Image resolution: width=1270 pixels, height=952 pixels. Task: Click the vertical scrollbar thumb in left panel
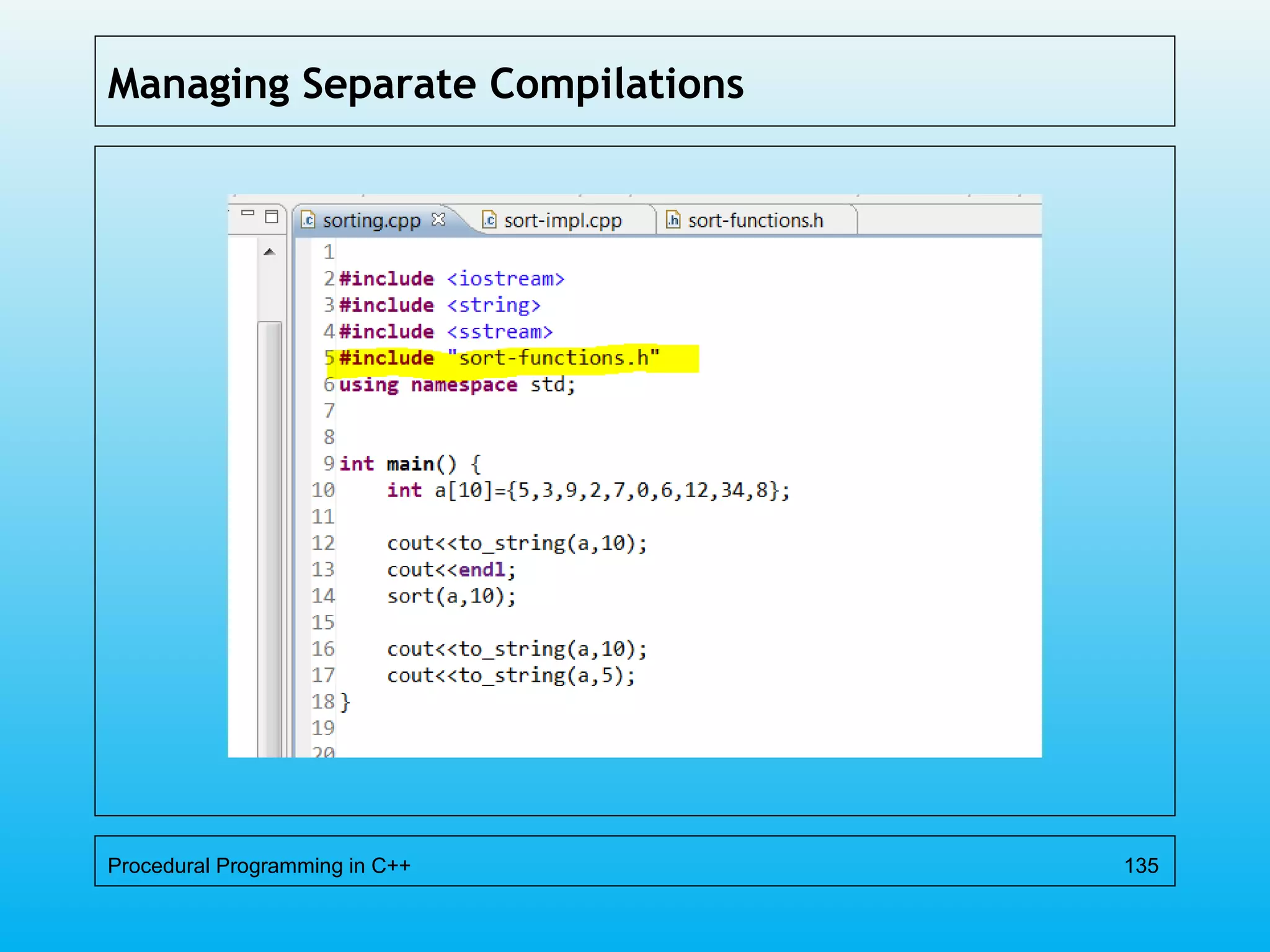[x=270, y=539]
